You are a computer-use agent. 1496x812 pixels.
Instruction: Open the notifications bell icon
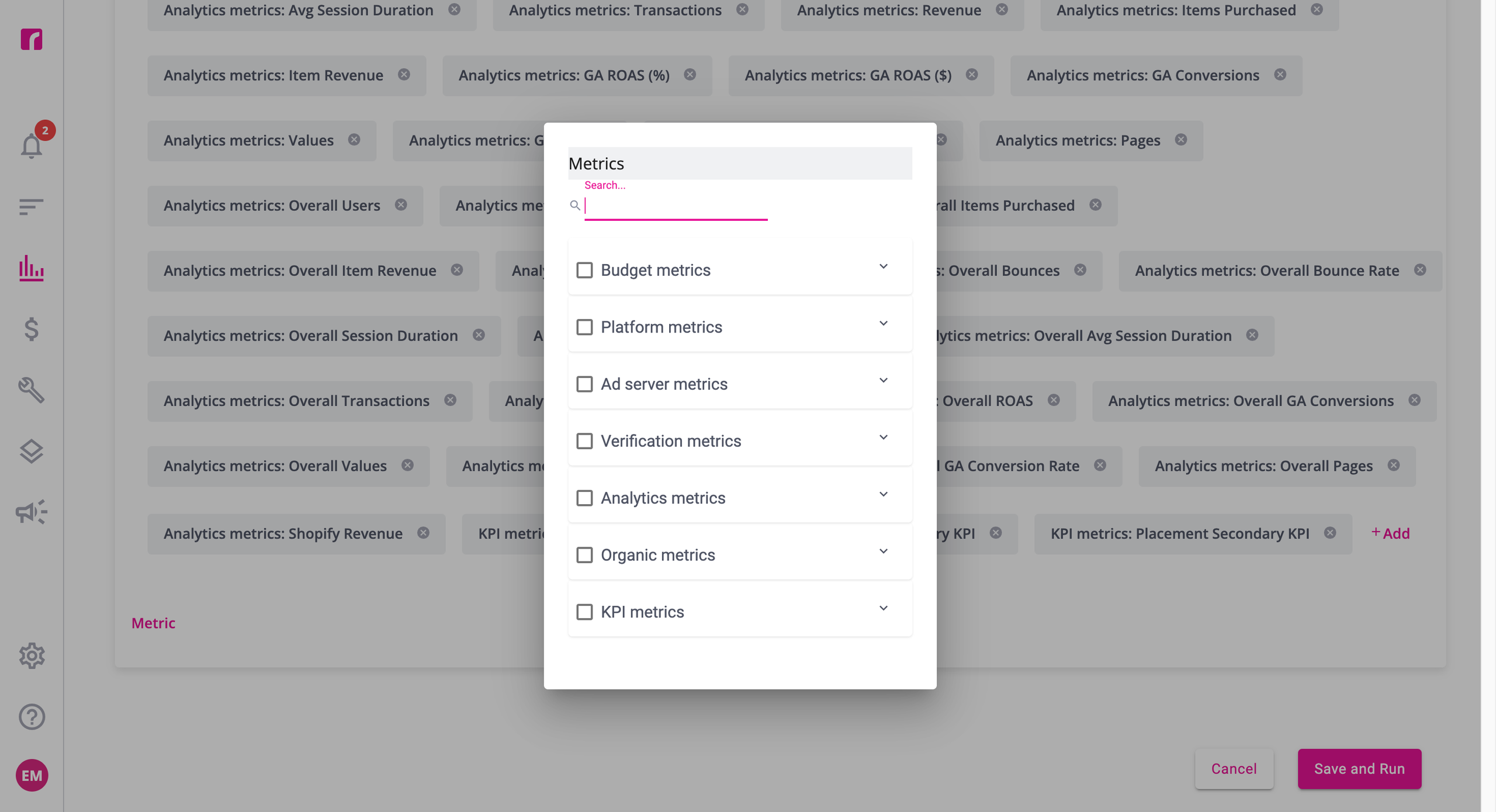coord(32,145)
